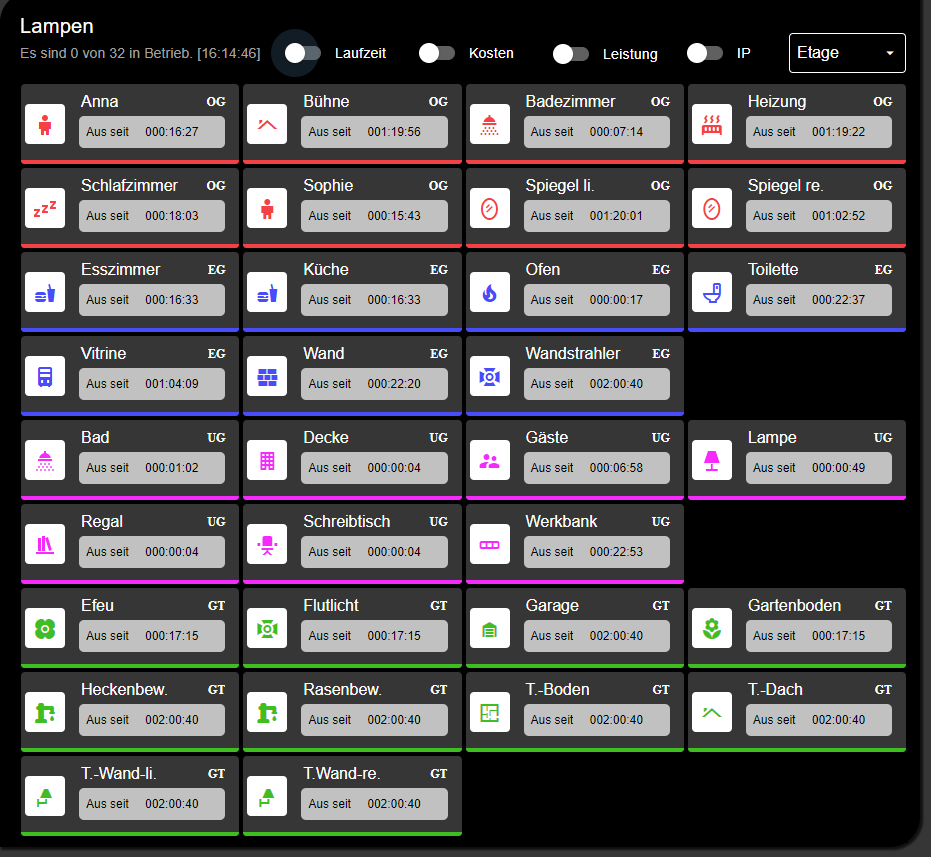The image size is (931, 857).
Task: Click the Anna lamp person icon
Action: click(x=45, y=125)
